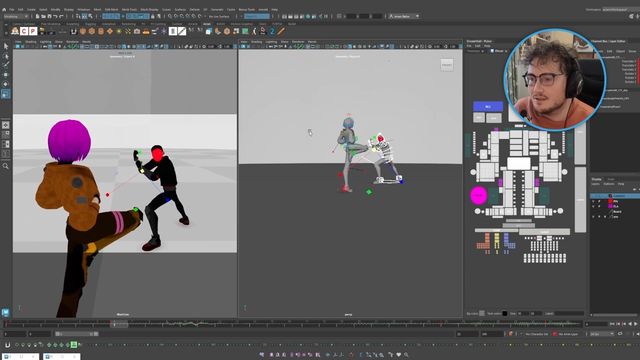Open the No Character Set dropdown
Image resolution: width=640 pixels, height=360 pixels.
pos(536,334)
